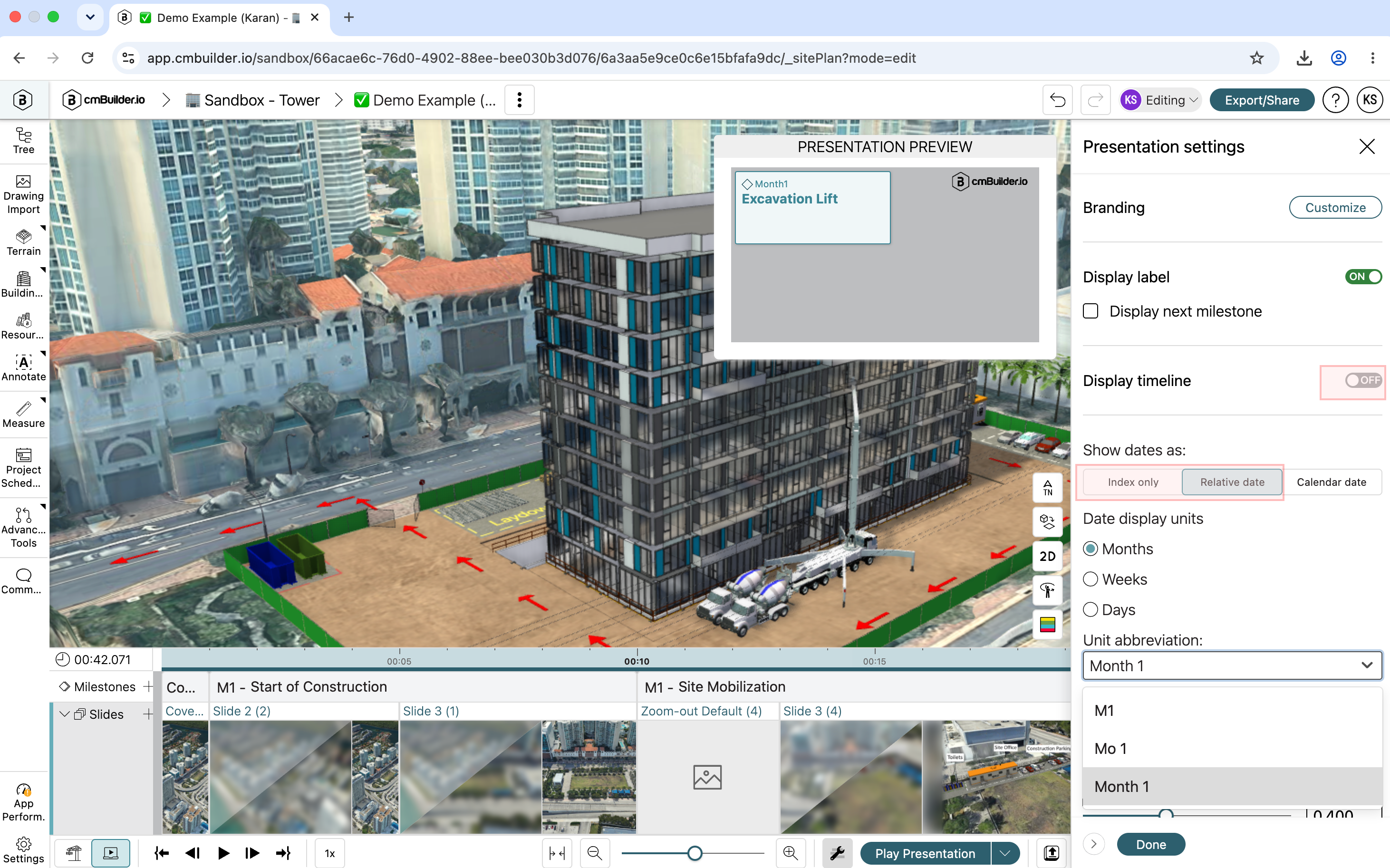This screenshot has height=868, width=1390.
Task: Click the Done button
Action: pos(1150,844)
